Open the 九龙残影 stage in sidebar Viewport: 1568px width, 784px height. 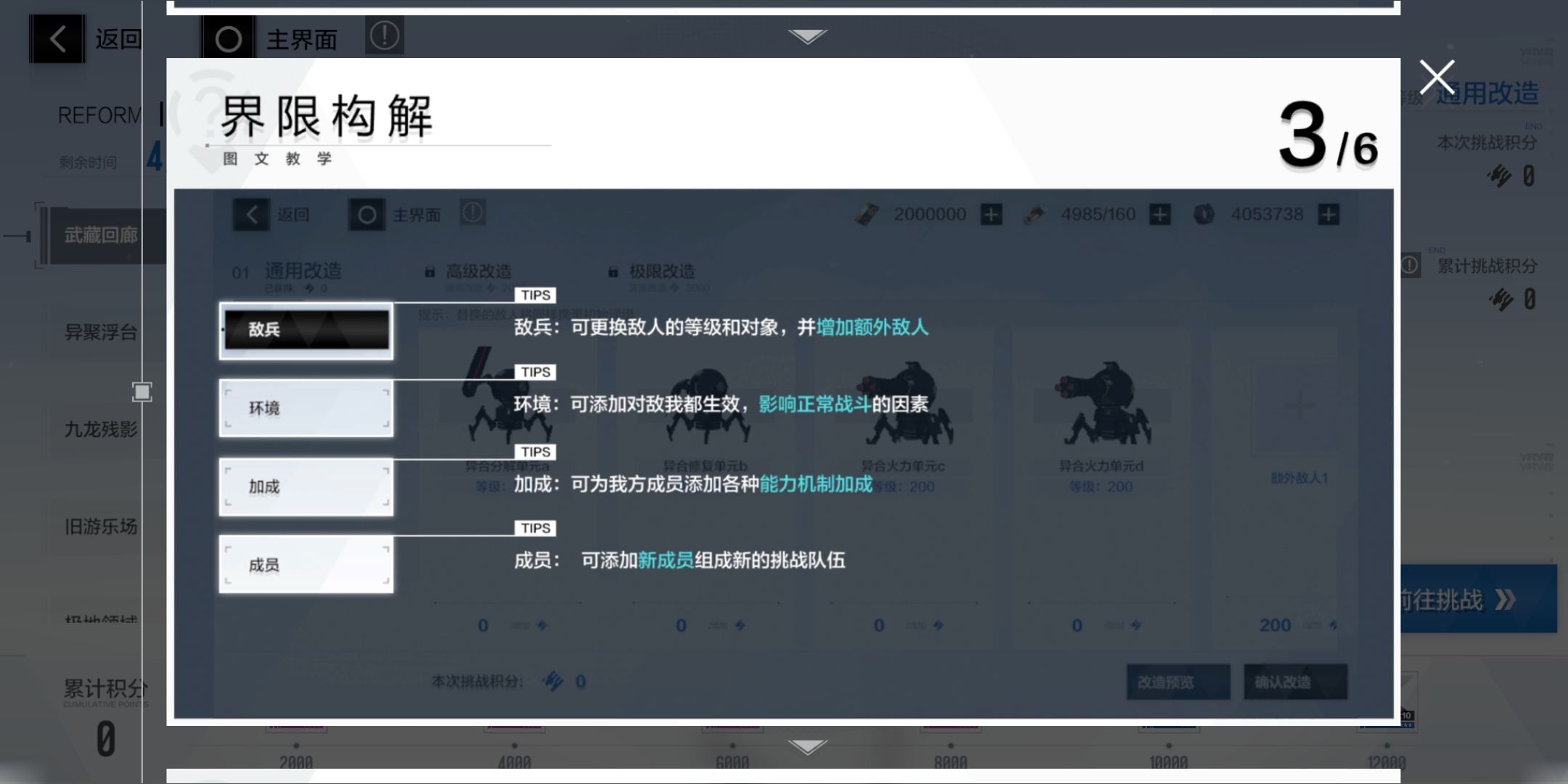pyautogui.click(x=102, y=430)
